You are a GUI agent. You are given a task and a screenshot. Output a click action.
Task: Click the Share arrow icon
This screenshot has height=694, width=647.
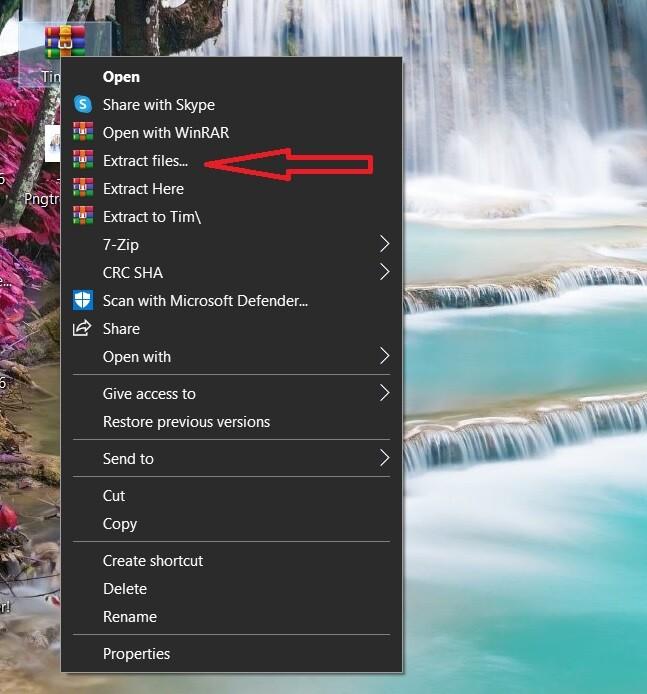tap(82, 328)
